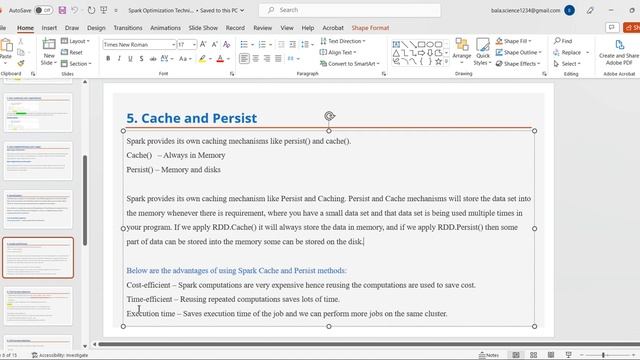Image resolution: width=640 pixels, height=360 pixels.
Task: Click the Redo icon in title bar
Action: [x=91, y=10]
